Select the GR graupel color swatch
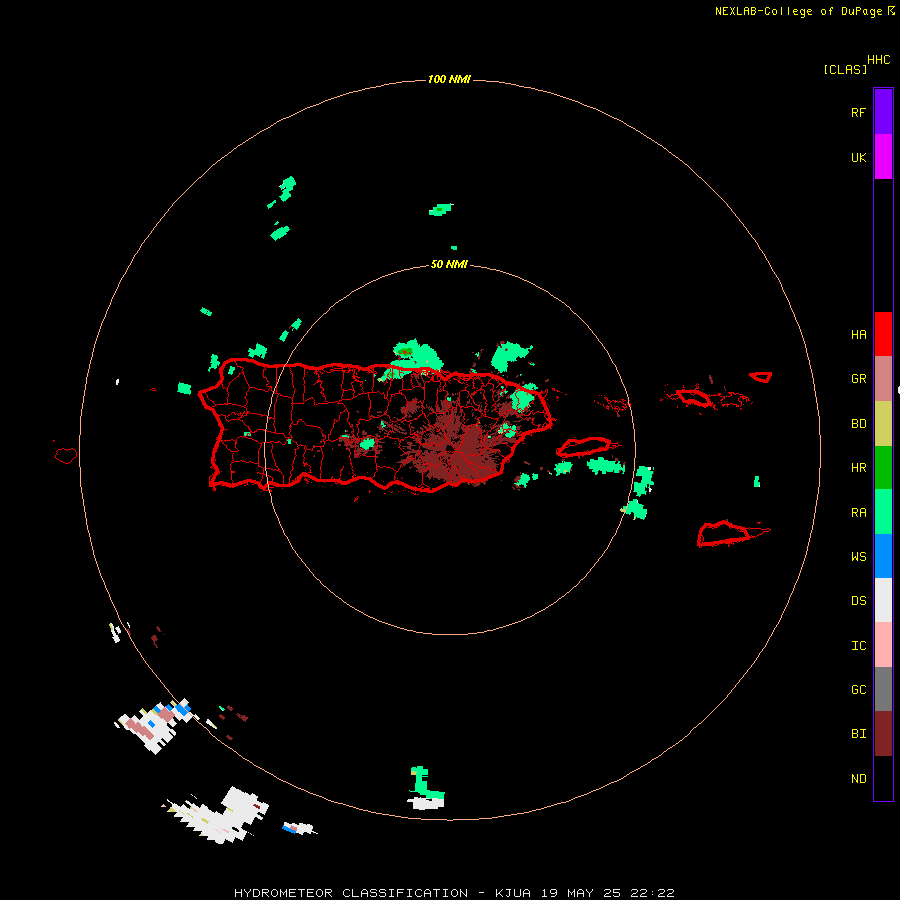Image resolution: width=900 pixels, height=900 pixels. [883, 378]
